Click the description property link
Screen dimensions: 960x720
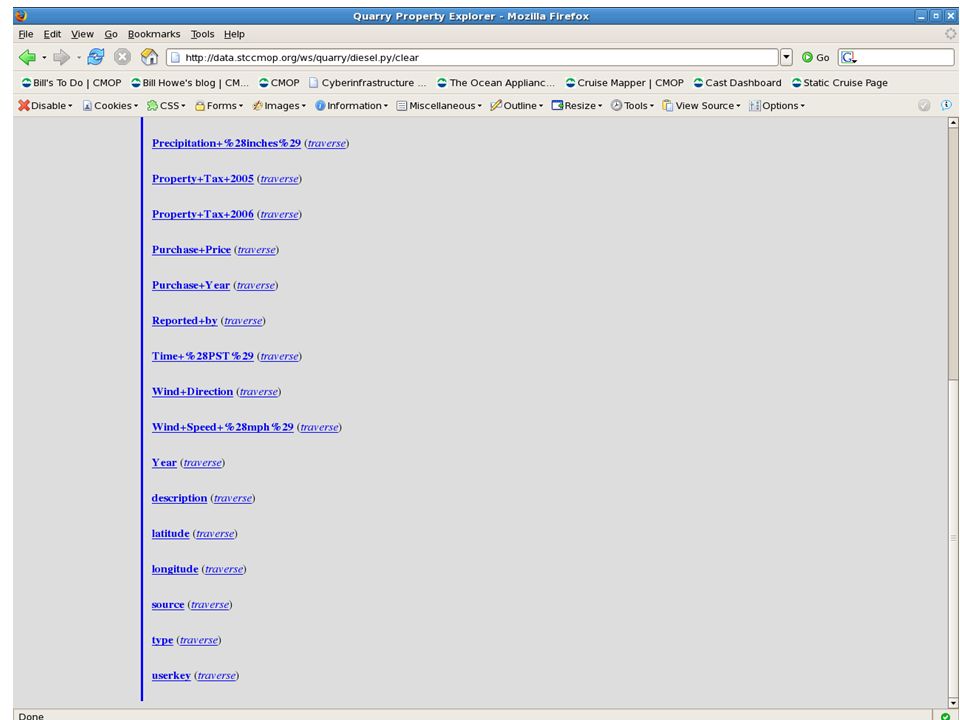click(179, 498)
